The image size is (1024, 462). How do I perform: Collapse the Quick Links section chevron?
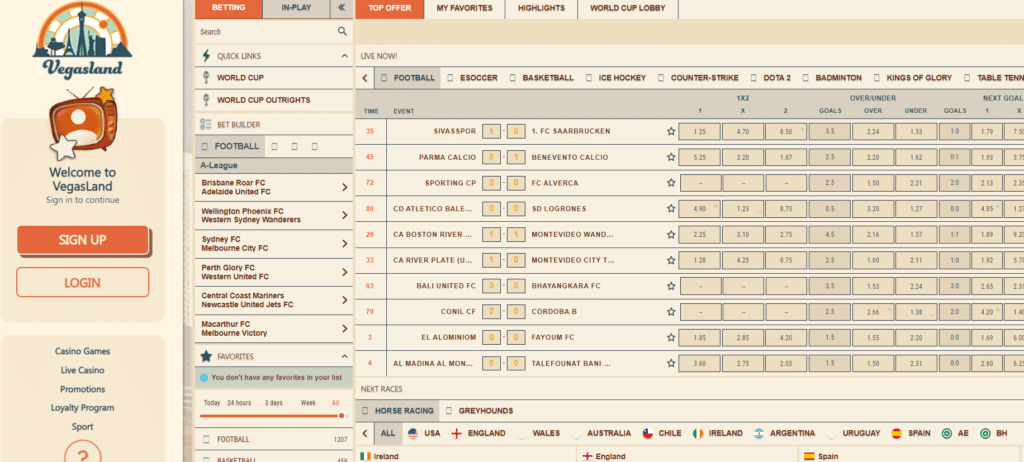[345, 56]
